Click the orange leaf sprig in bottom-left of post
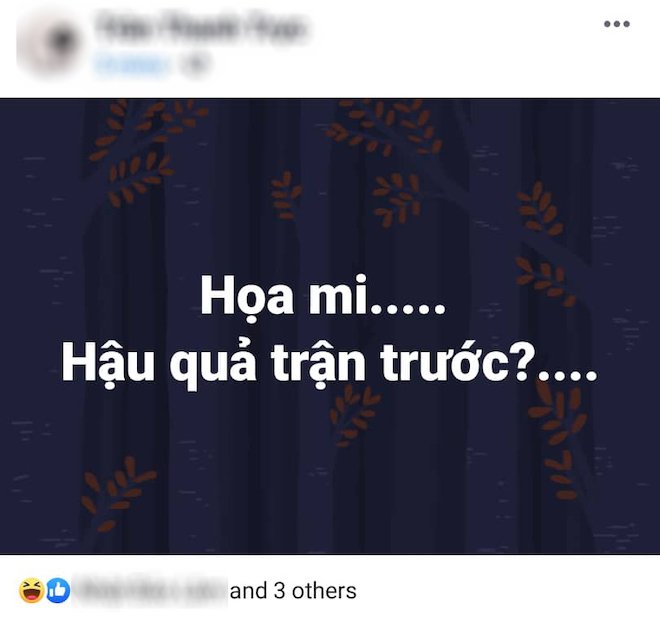 click(116, 495)
